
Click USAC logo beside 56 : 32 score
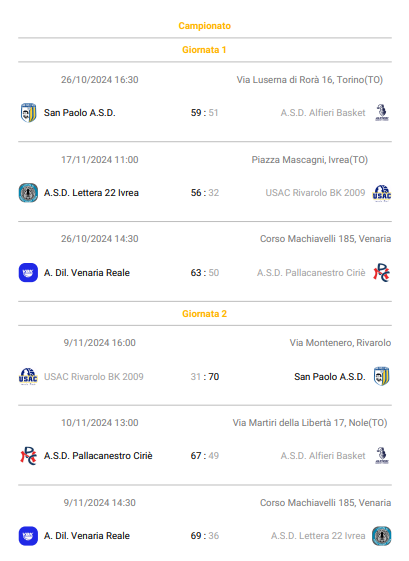pos(382,193)
